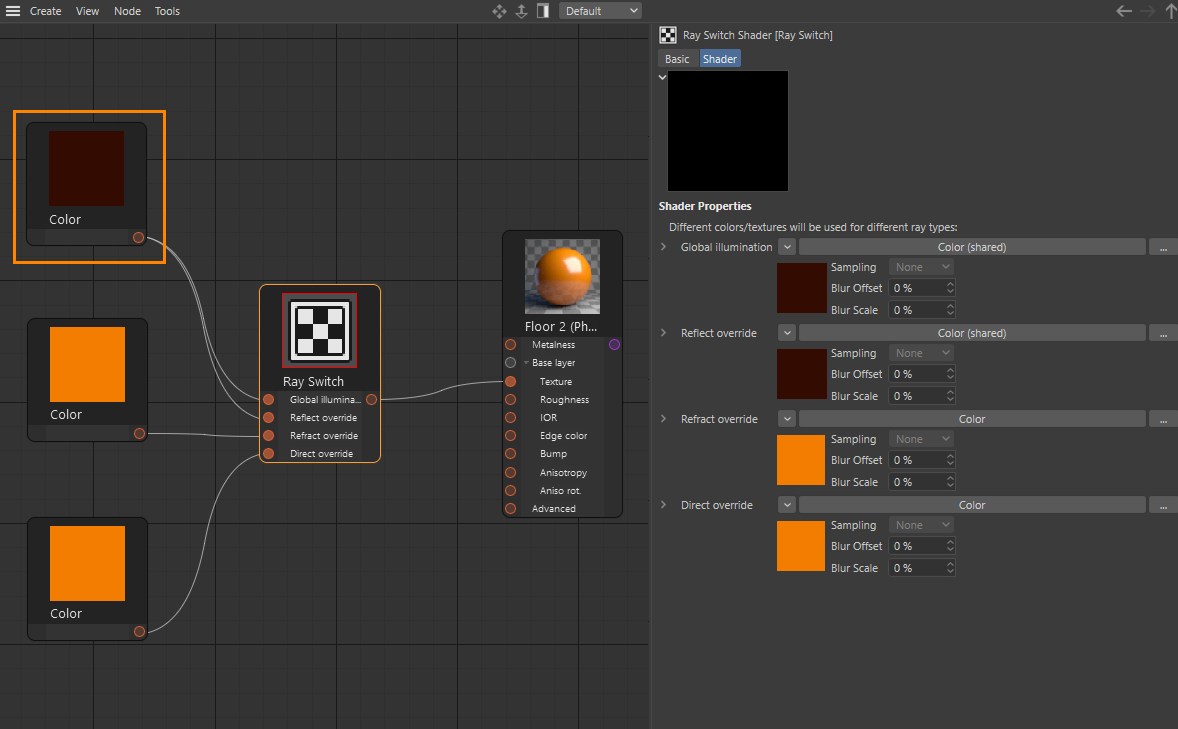
Task: Expand Global illumination properties arrow
Action: pos(663,247)
